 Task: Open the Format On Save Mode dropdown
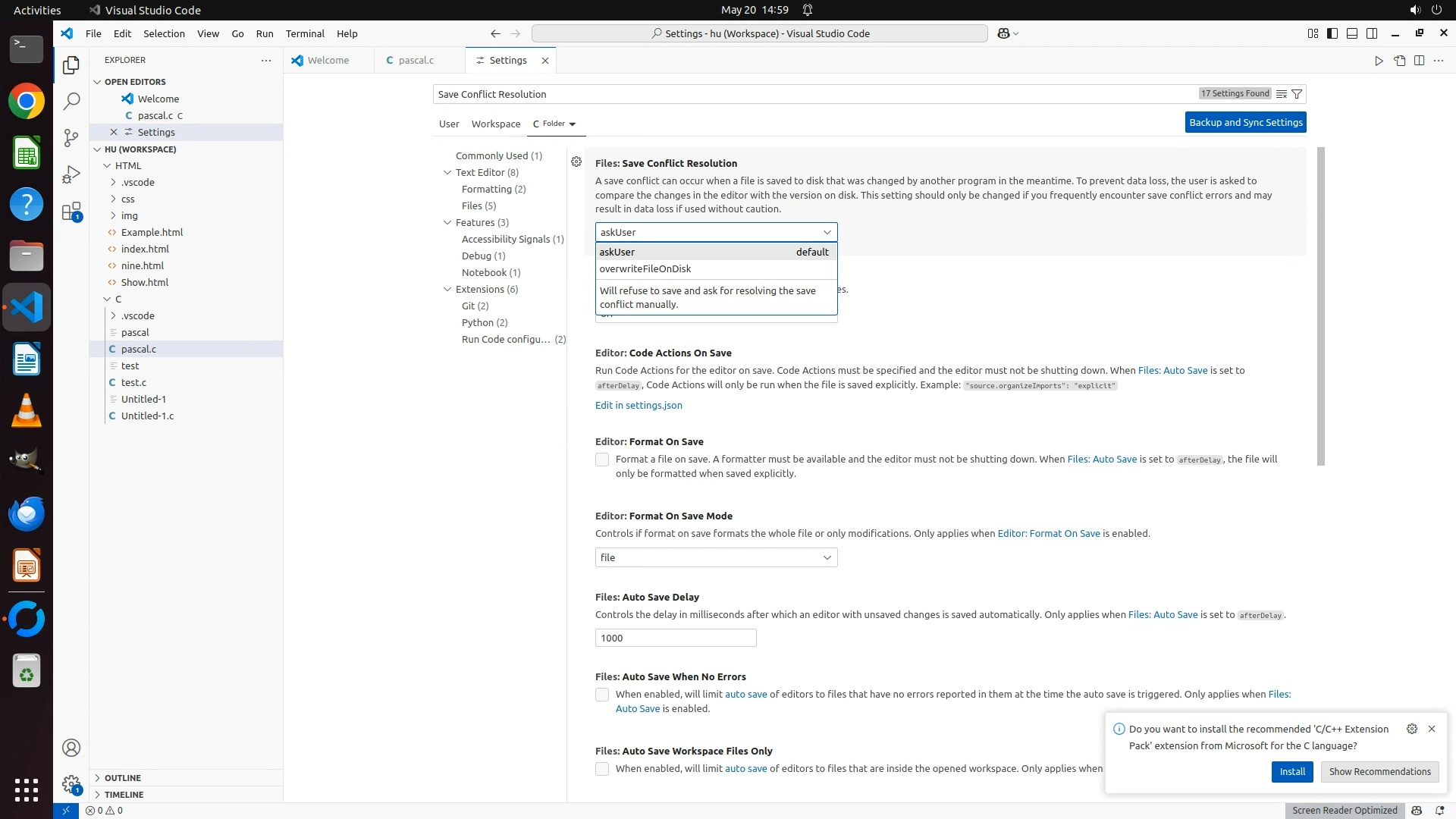716,557
